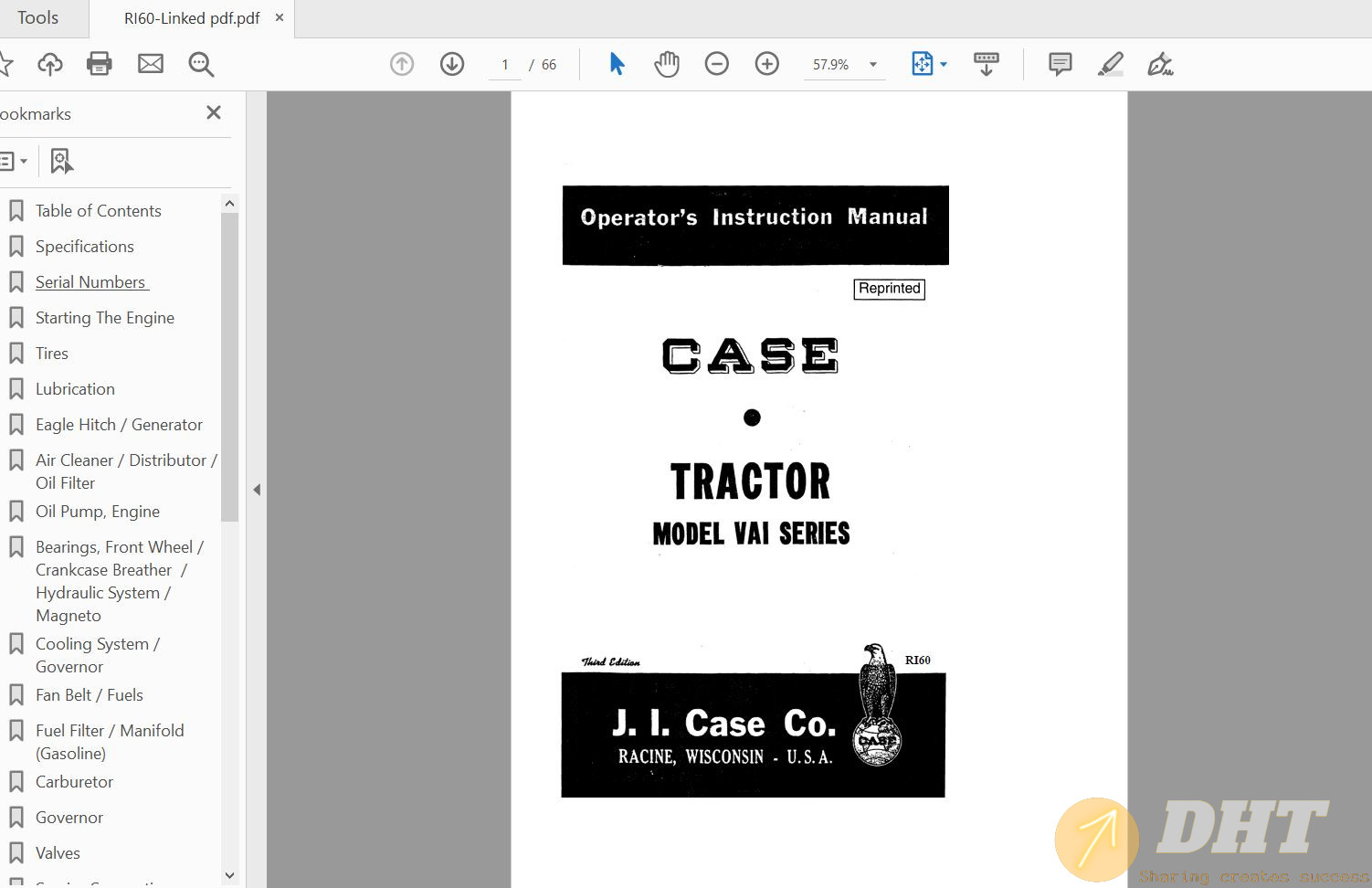The width and height of the screenshot is (1372, 888).
Task: Click bookmark icon beside Oil Pump, Engine
Action: [16, 512]
